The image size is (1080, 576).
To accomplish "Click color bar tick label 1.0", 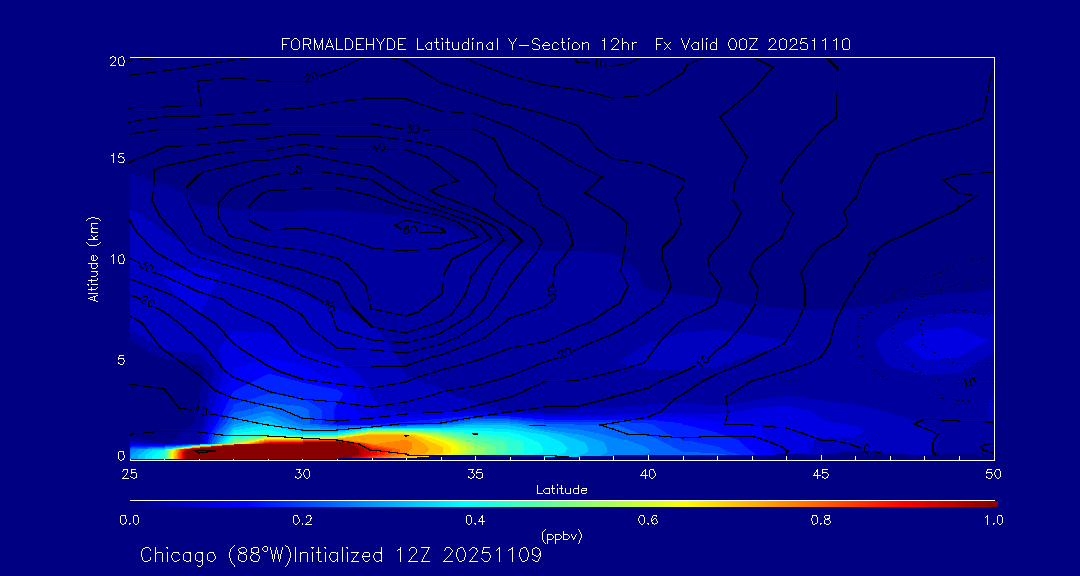I will (993, 520).
